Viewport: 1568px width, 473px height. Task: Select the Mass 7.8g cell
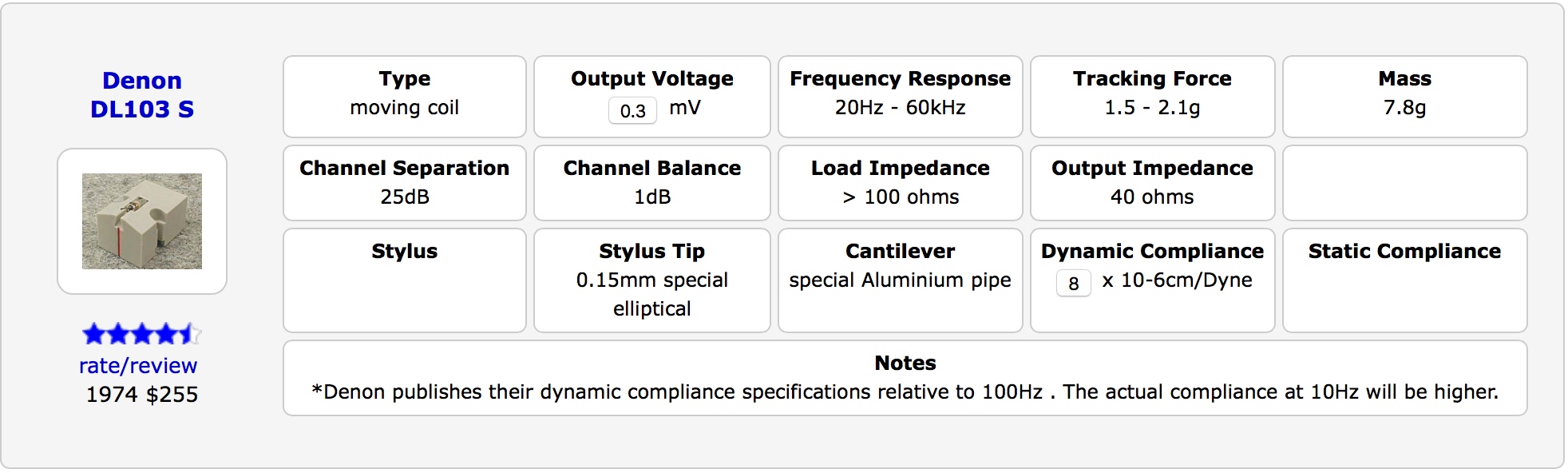pyautogui.click(x=1404, y=96)
